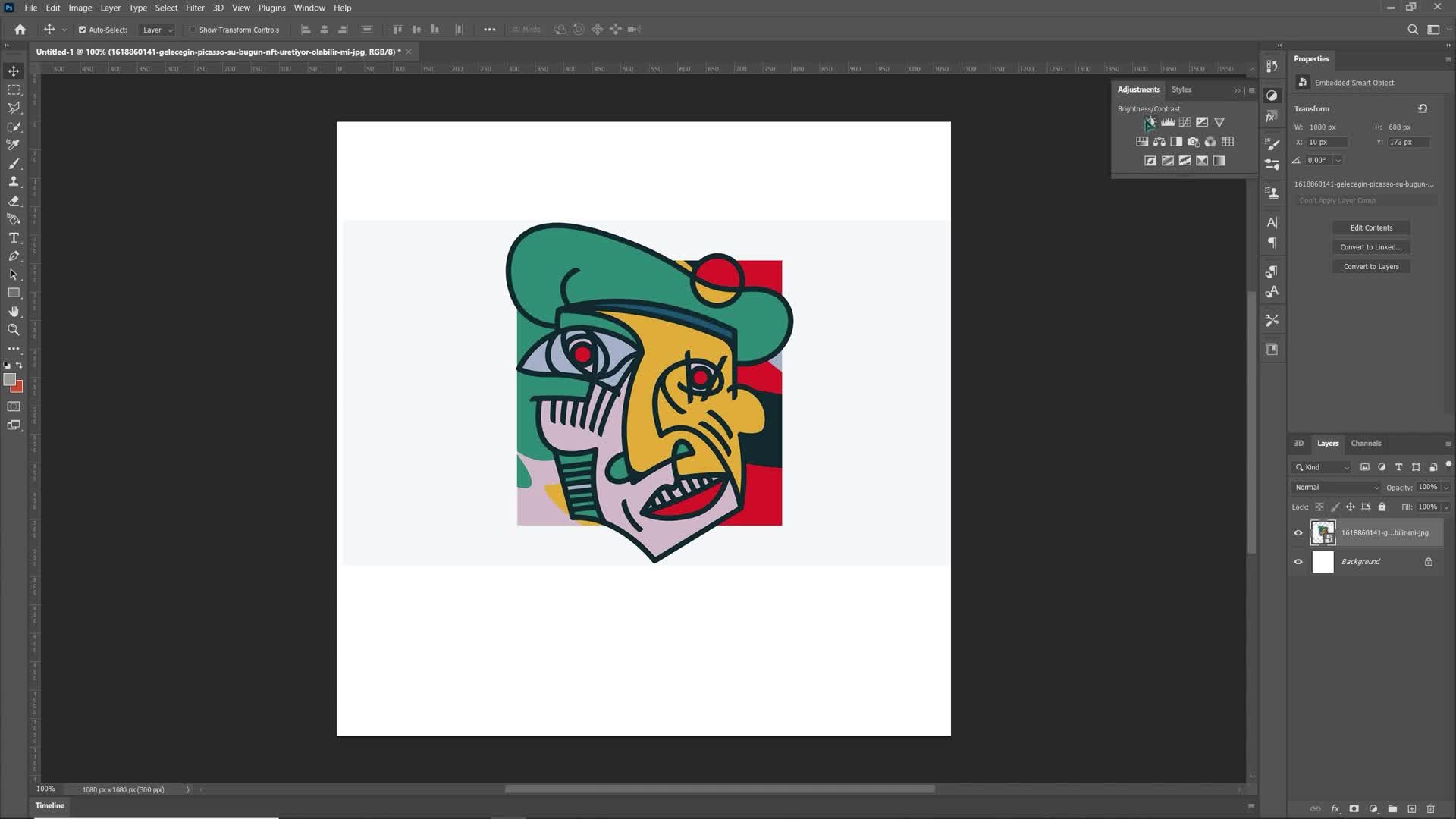Enable Show Transform Controls checkbox

[193, 30]
